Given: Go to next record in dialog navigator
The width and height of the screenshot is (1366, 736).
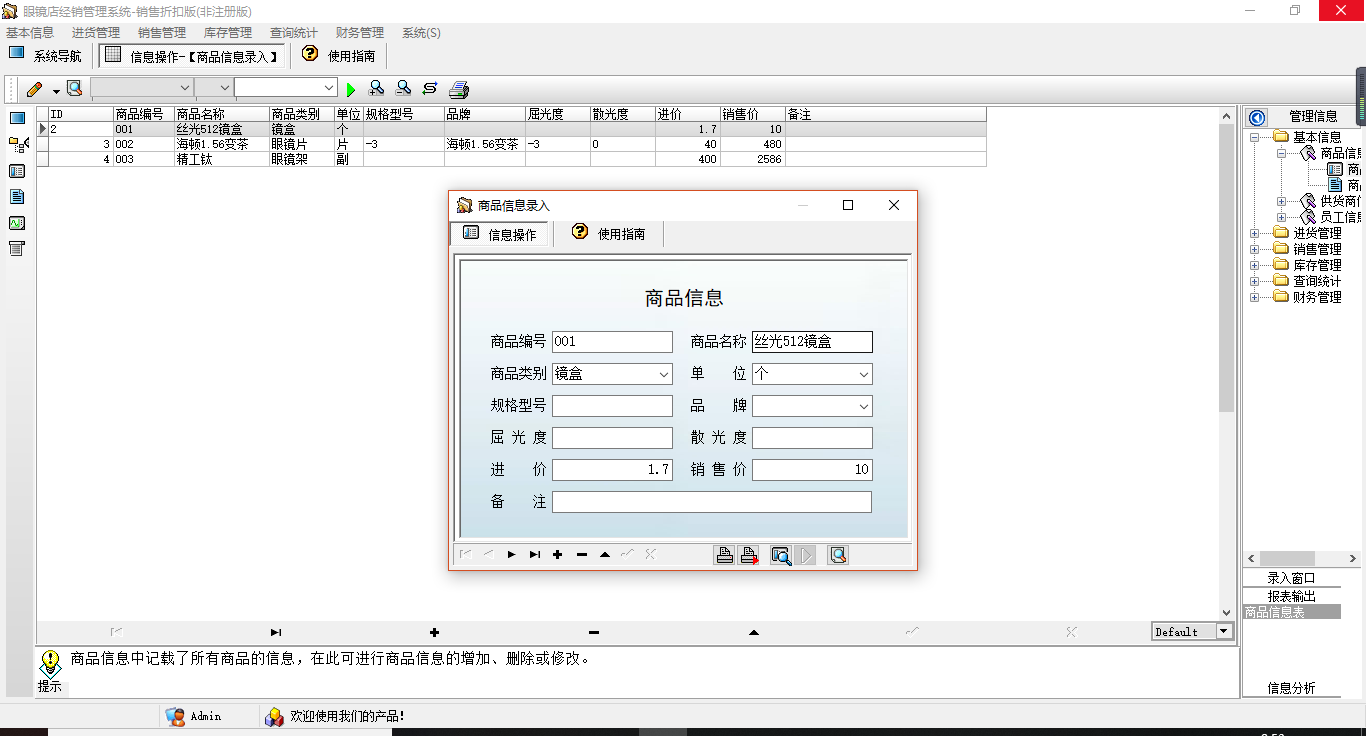Looking at the screenshot, I should pyautogui.click(x=511, y=555).
